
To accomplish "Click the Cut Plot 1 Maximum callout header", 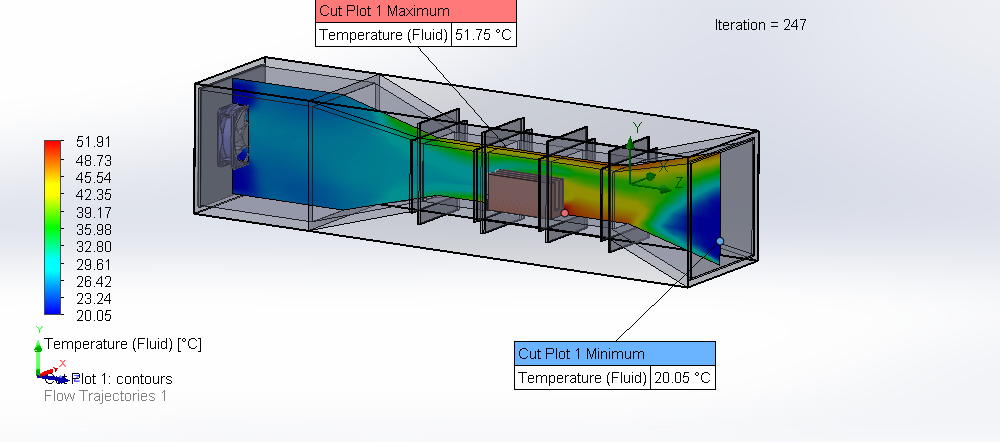I will click(416, 11).
